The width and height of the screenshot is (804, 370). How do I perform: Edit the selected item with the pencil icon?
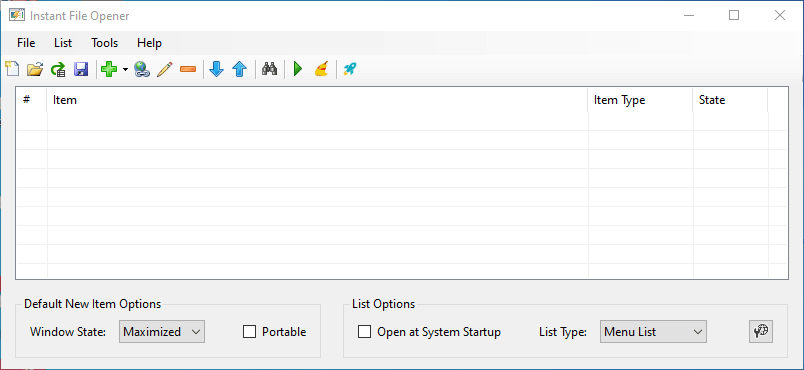point(165,69)
